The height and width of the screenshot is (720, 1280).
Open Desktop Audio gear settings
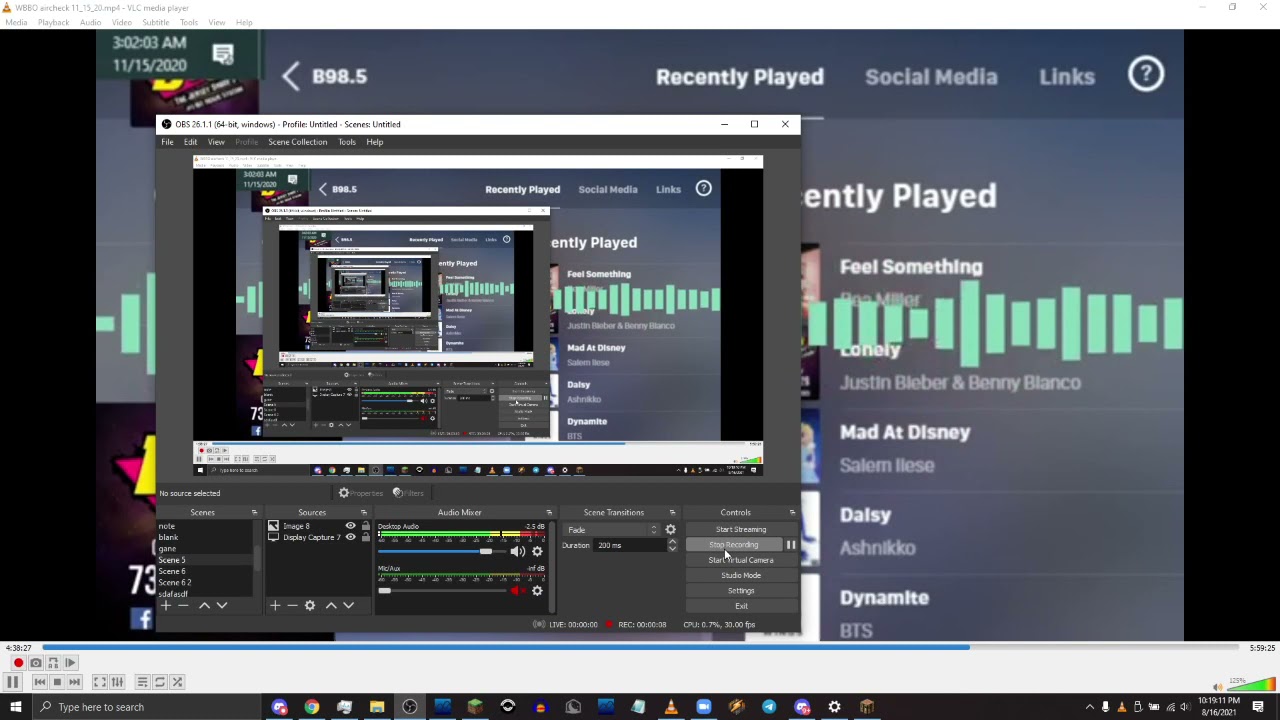pos(537,552)
